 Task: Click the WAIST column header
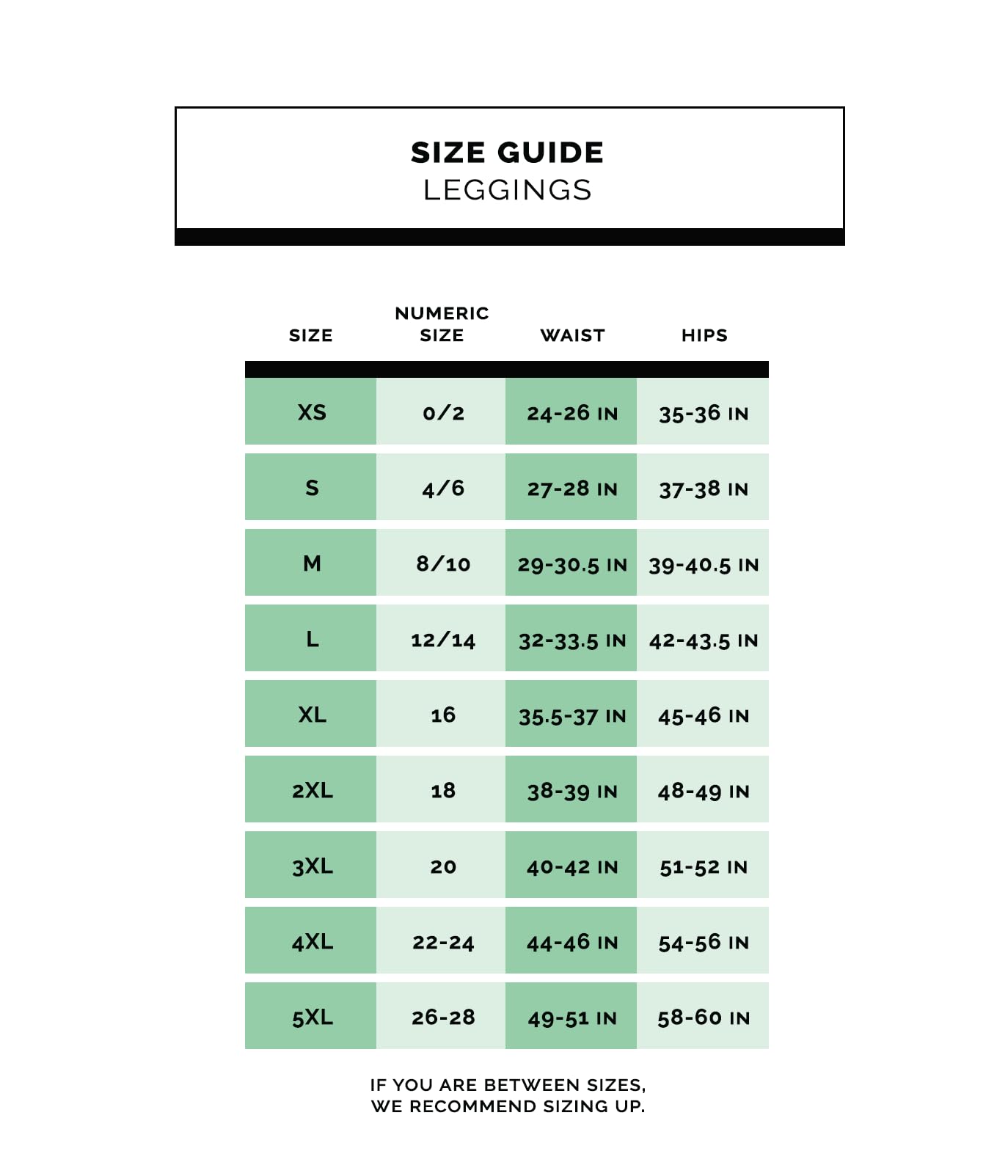click(x=572, y=335)
